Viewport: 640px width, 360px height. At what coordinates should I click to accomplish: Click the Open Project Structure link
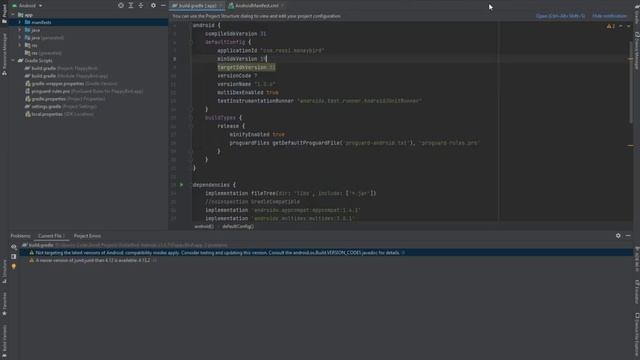[560, 16]
